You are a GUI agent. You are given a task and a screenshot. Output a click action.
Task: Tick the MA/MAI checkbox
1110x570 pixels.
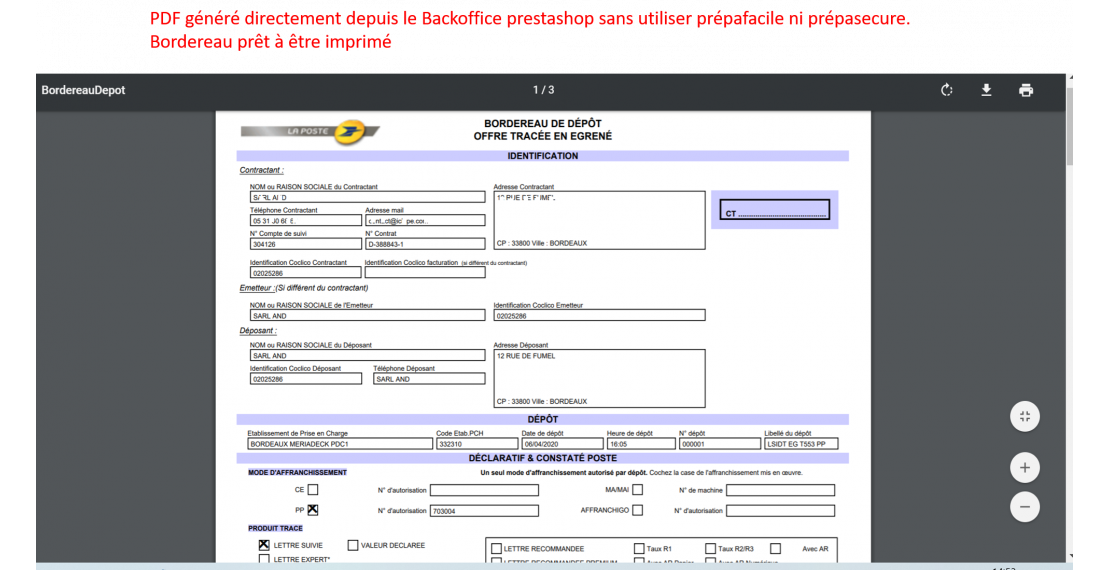[x=638, y=489]
